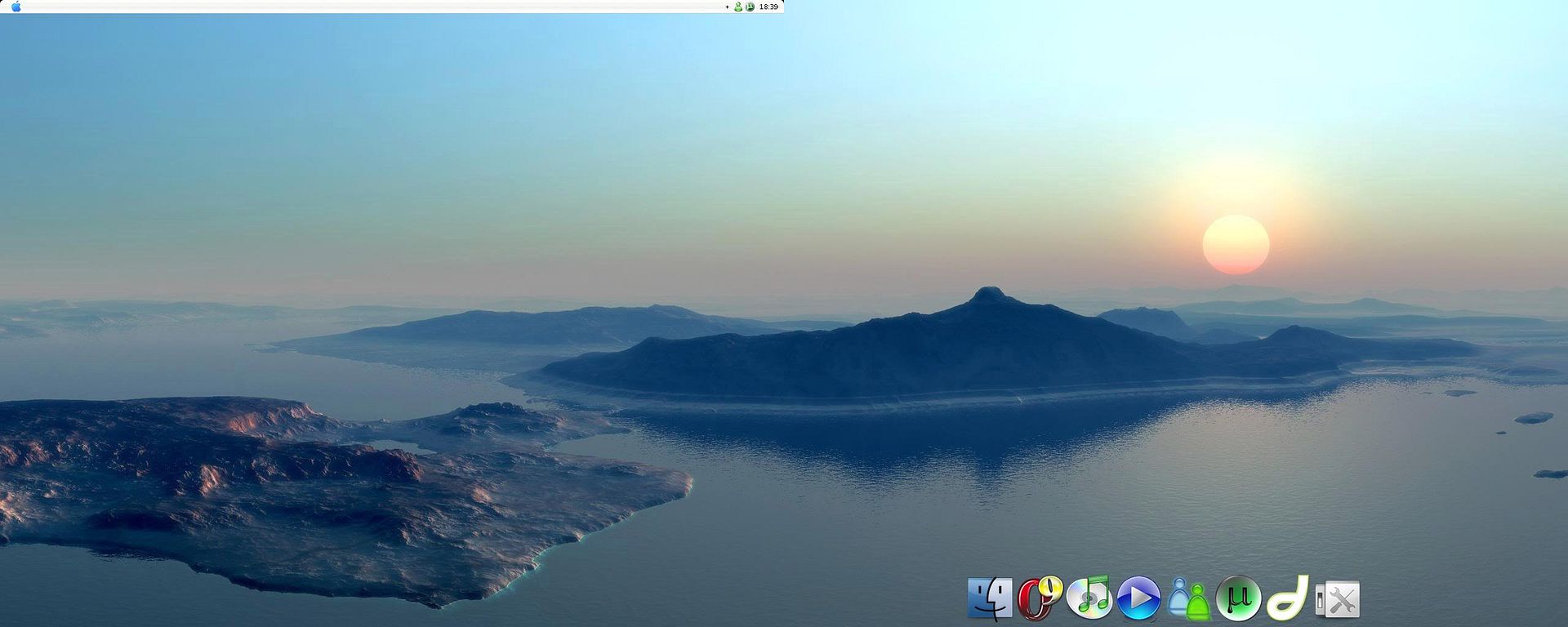Click an empty area of the top menu bar
The height and width of the screenshot is (627, 1568).
coord(367,7)
